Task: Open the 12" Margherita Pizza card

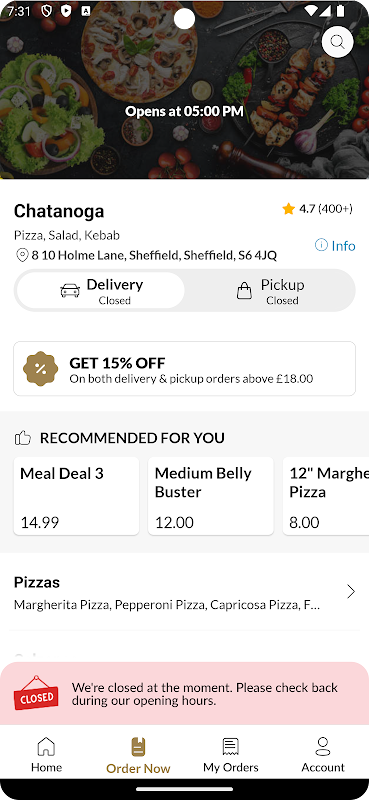Action: click(326, 496)
